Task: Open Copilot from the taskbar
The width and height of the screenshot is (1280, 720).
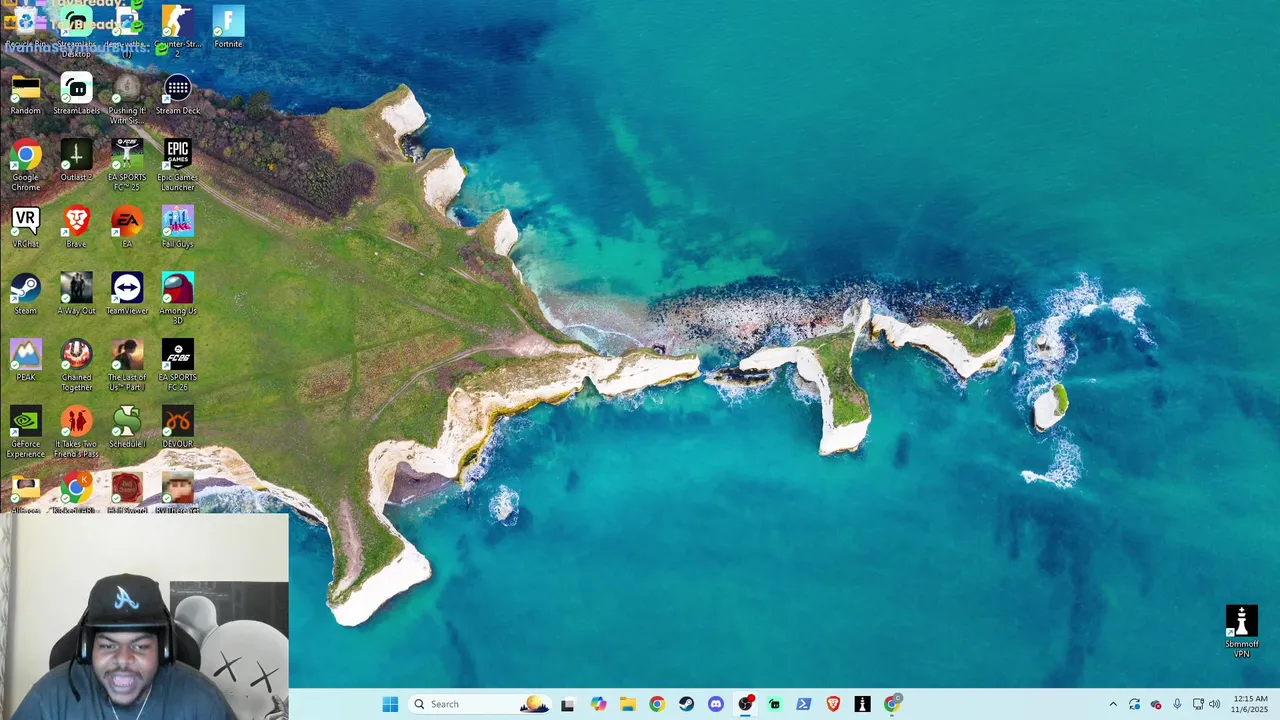Action: [598, 704]
